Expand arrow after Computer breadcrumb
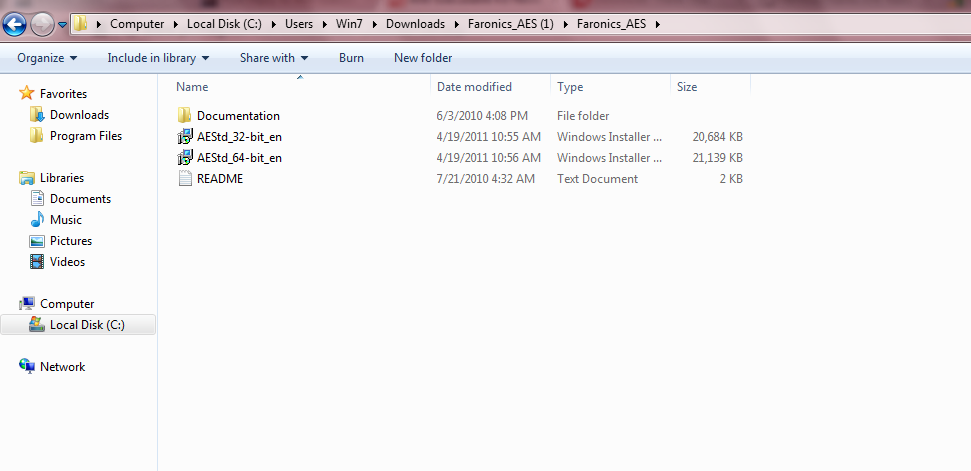 click(175, 25)
